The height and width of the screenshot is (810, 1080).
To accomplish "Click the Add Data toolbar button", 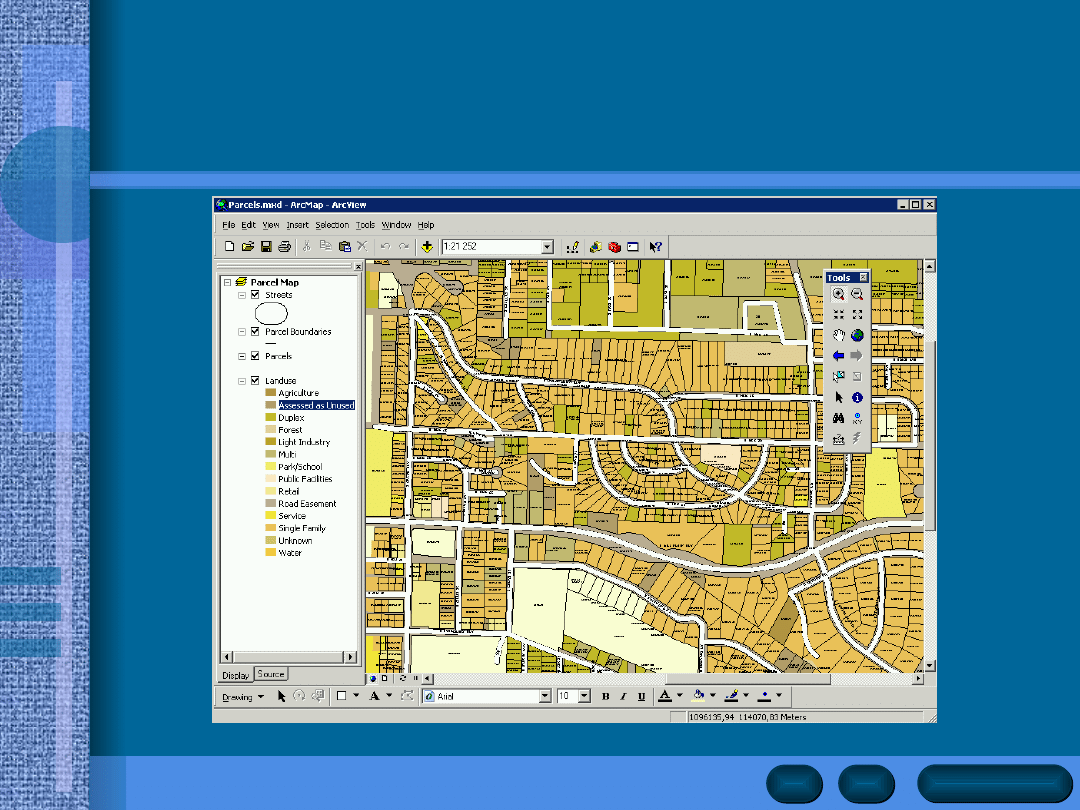I will 427,246.
